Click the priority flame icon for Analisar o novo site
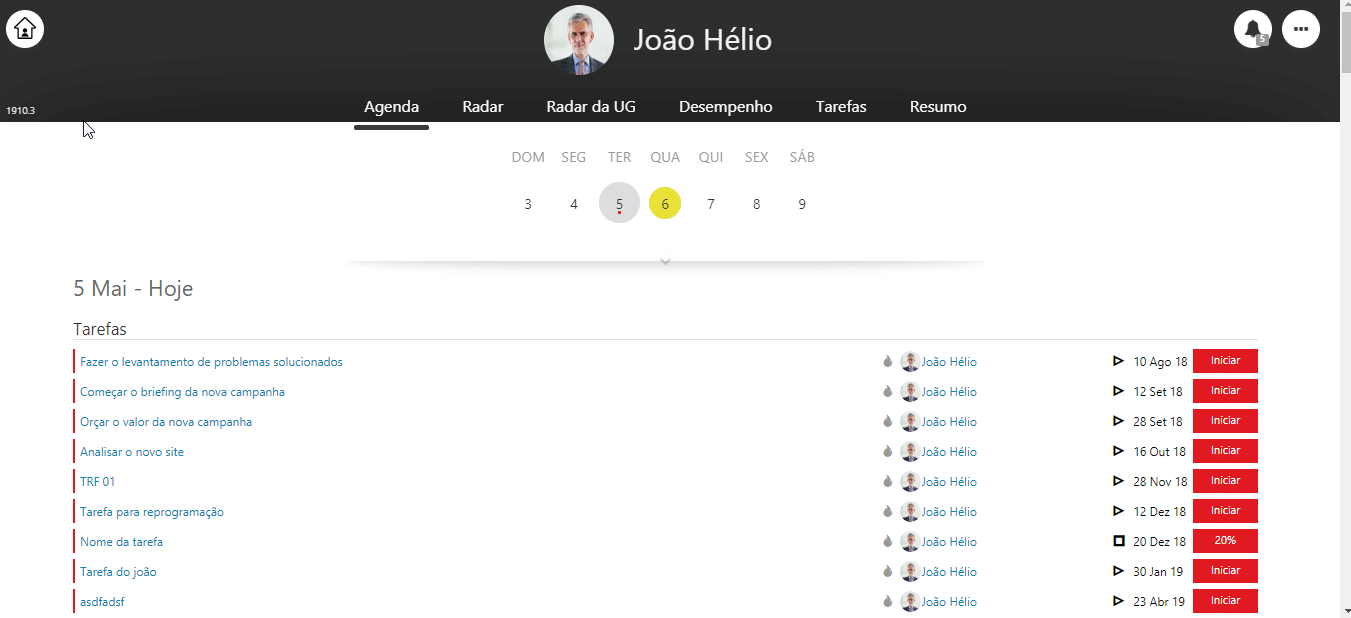 887,452
